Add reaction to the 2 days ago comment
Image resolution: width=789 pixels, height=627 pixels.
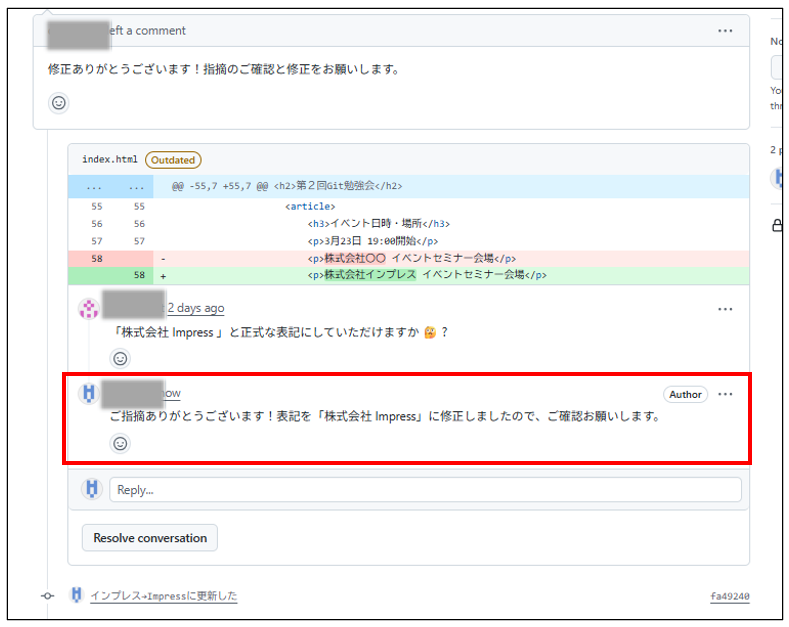click(120, 359)
